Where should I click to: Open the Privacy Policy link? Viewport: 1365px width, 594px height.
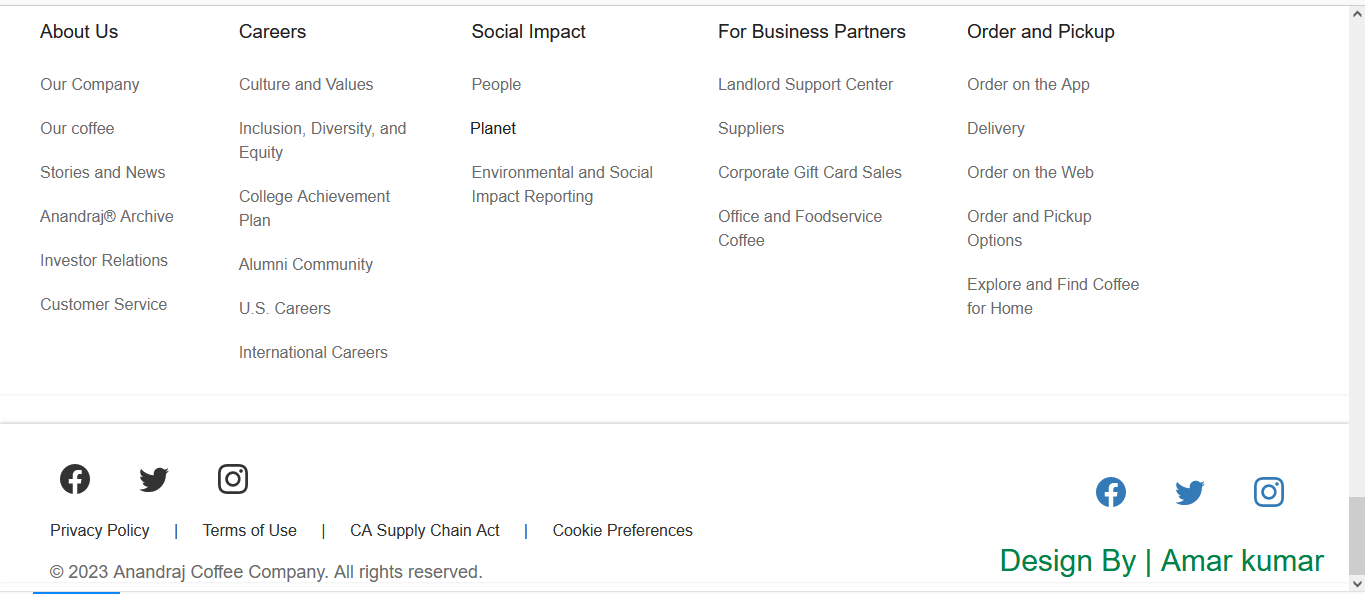tap(100, 531)
